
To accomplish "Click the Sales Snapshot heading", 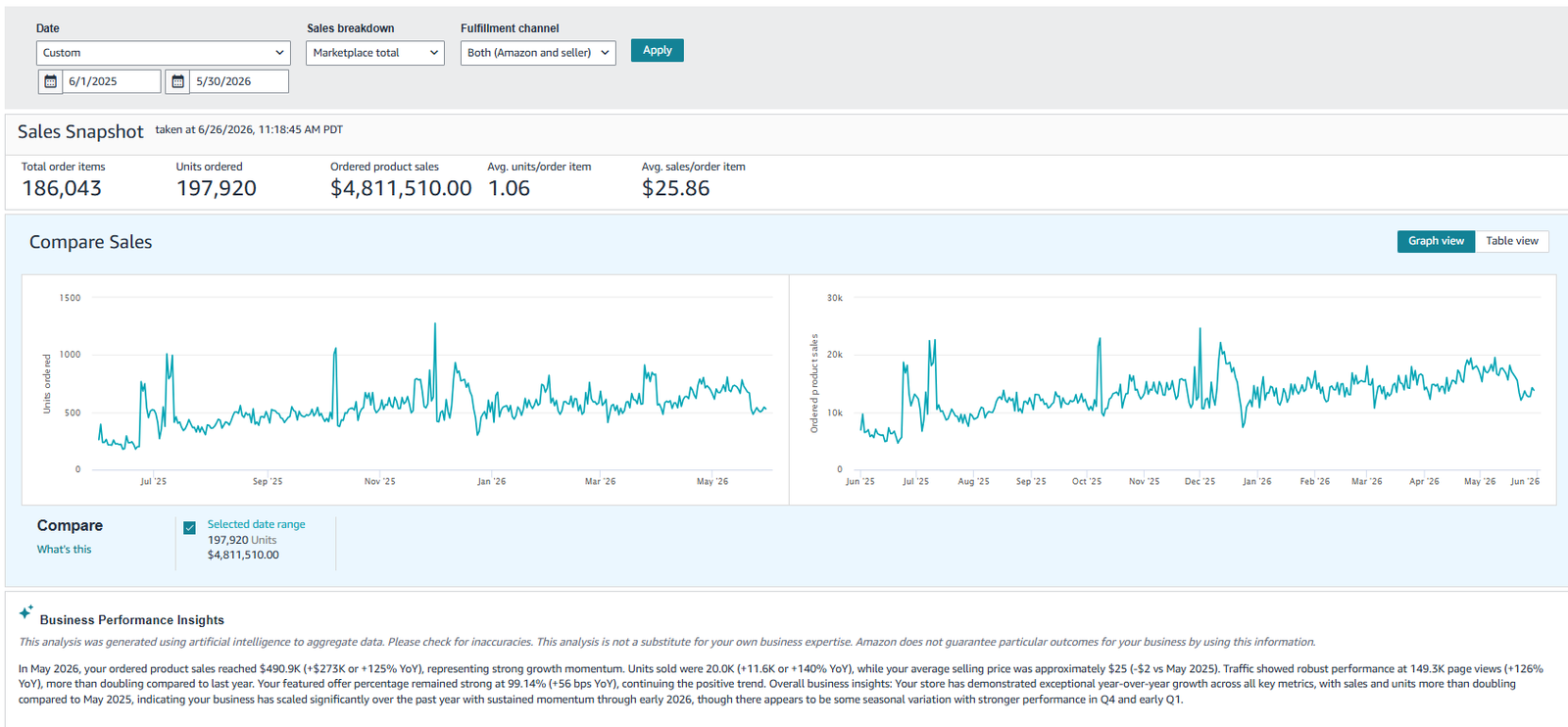I will (x=80, y=131).
